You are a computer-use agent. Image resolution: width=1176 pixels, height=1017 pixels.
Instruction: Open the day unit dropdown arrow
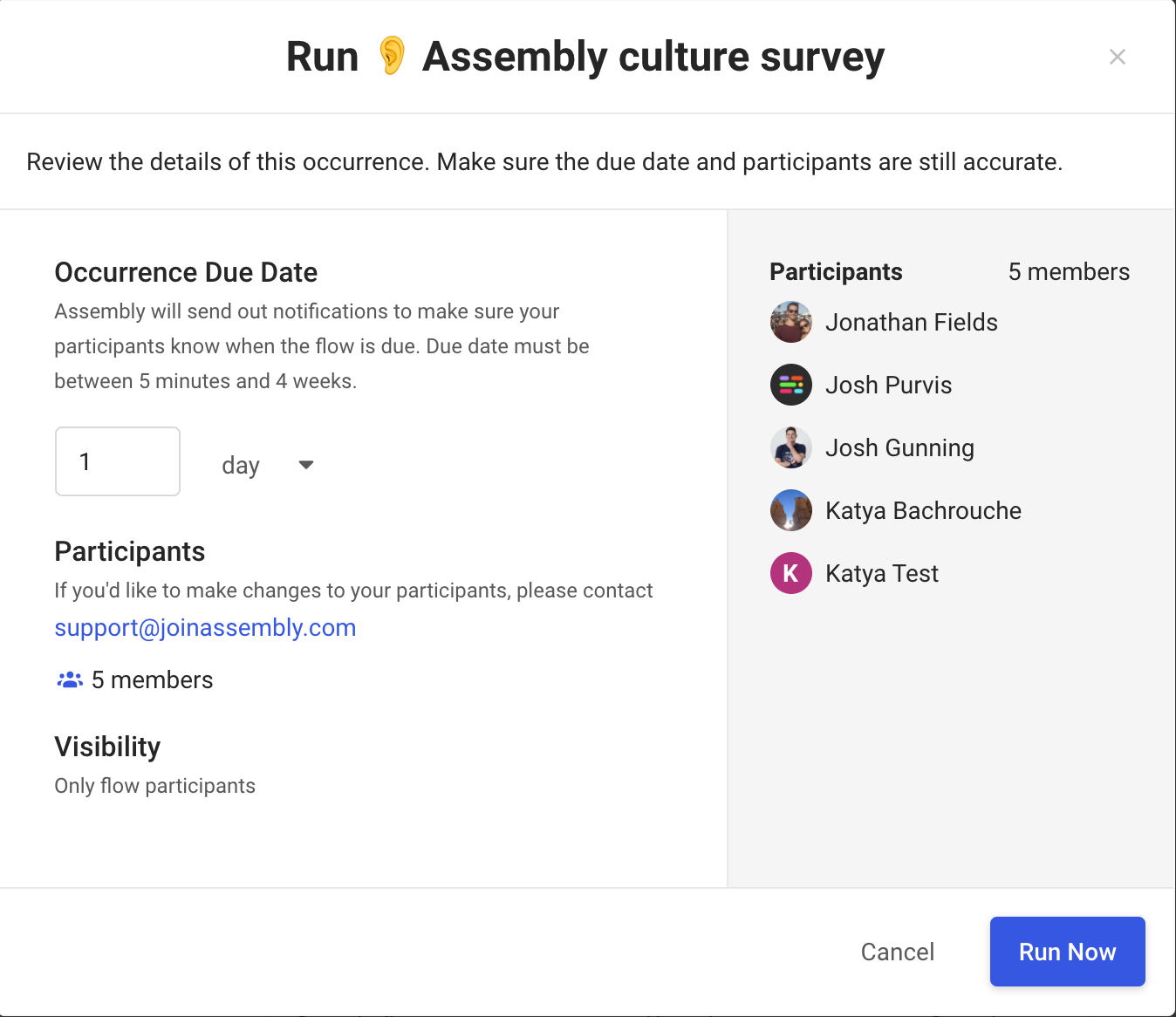(x=305, y=465)
